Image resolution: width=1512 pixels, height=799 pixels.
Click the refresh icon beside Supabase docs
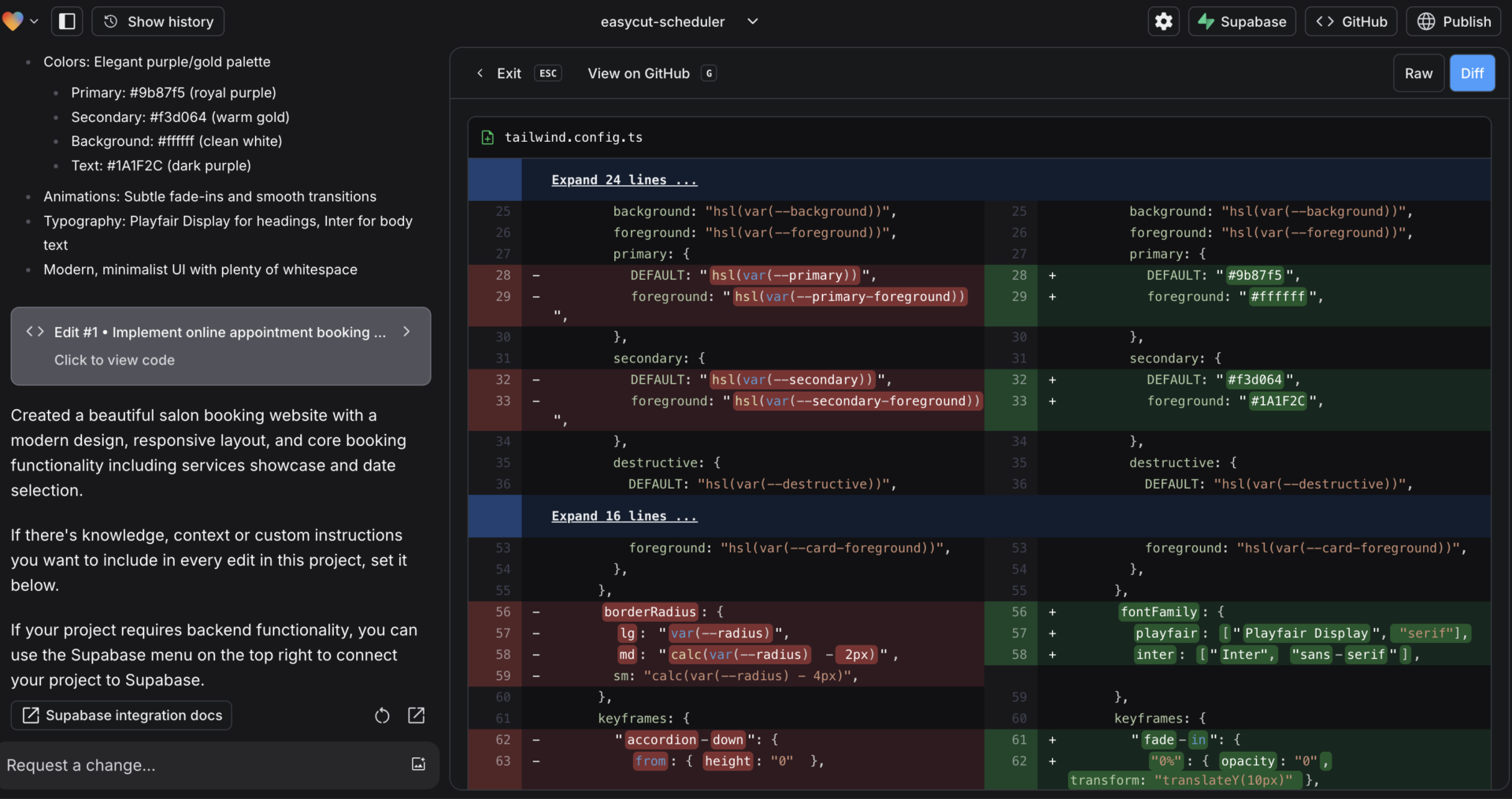coord(382,715)
